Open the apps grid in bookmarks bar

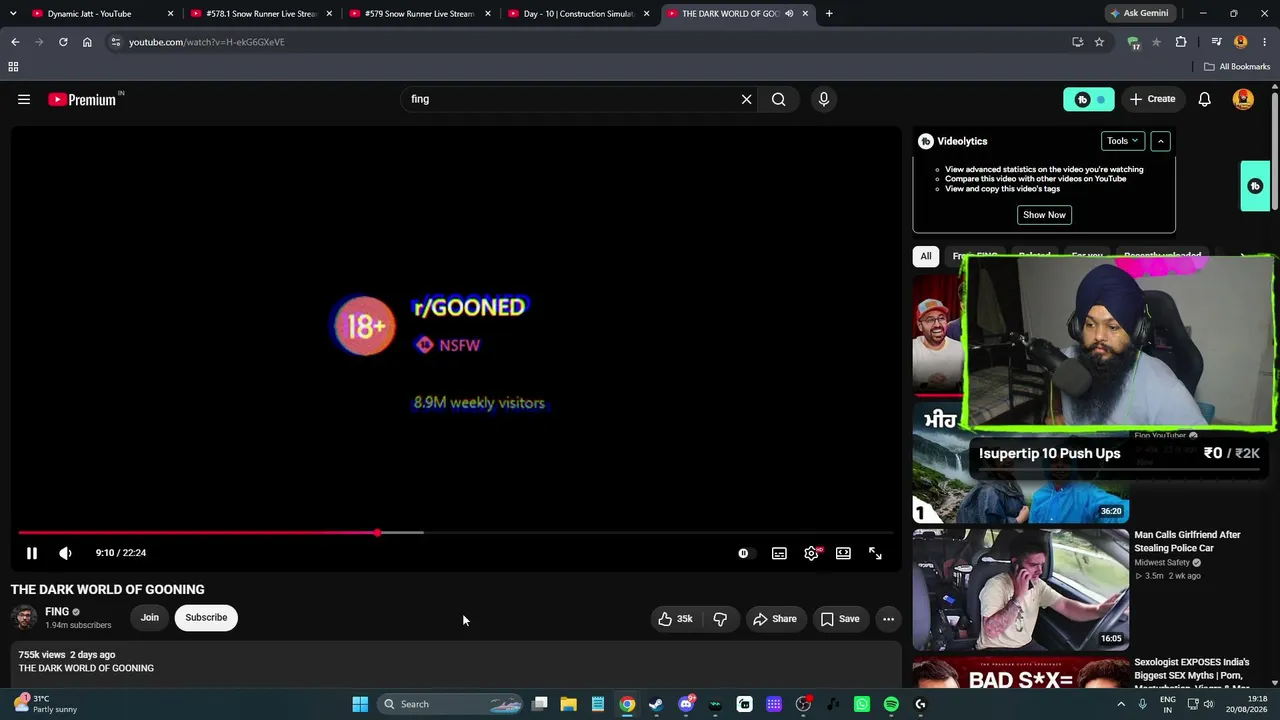(13, 67)
